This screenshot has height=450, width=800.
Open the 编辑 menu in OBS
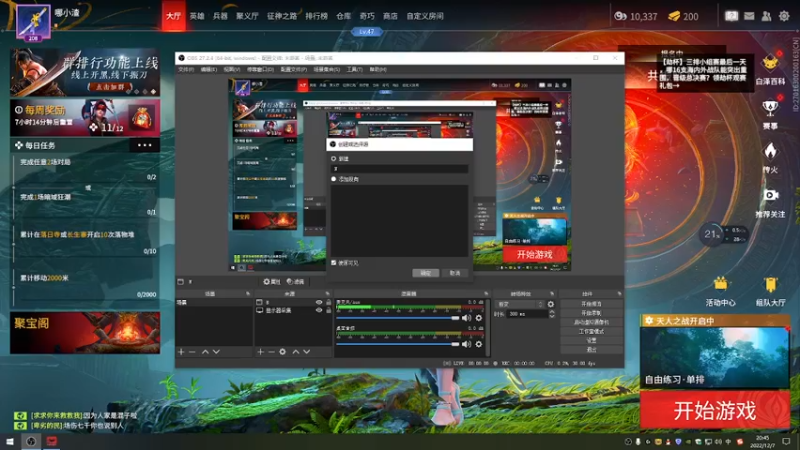coord(209,69)
